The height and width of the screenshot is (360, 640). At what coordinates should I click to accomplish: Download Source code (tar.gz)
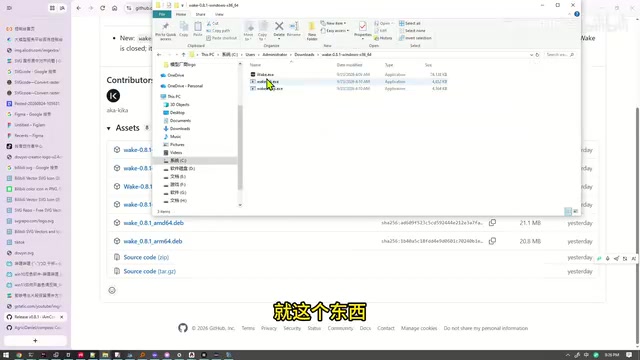point(149,271)
